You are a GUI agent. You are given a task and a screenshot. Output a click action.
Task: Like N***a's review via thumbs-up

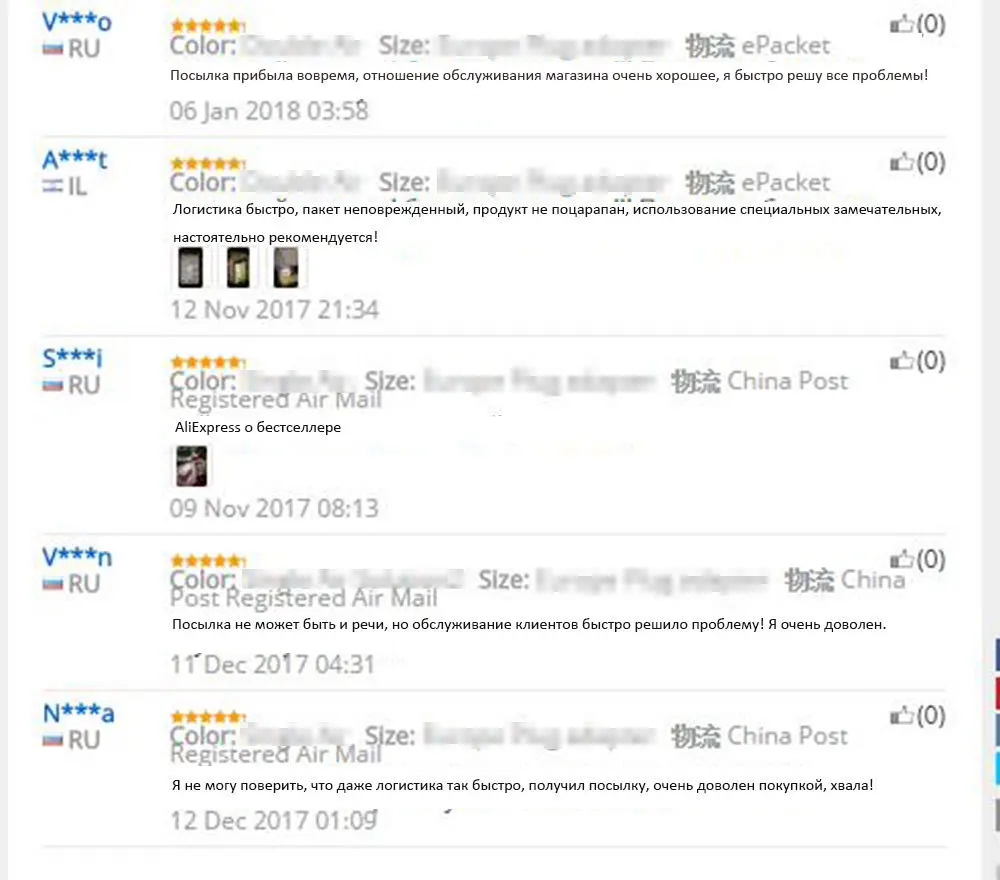click(x=902, y=716)
